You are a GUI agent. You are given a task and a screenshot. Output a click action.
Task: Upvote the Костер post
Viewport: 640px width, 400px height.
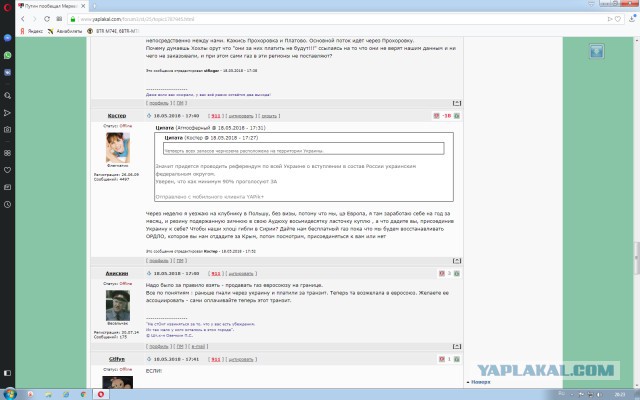(457, 116)
